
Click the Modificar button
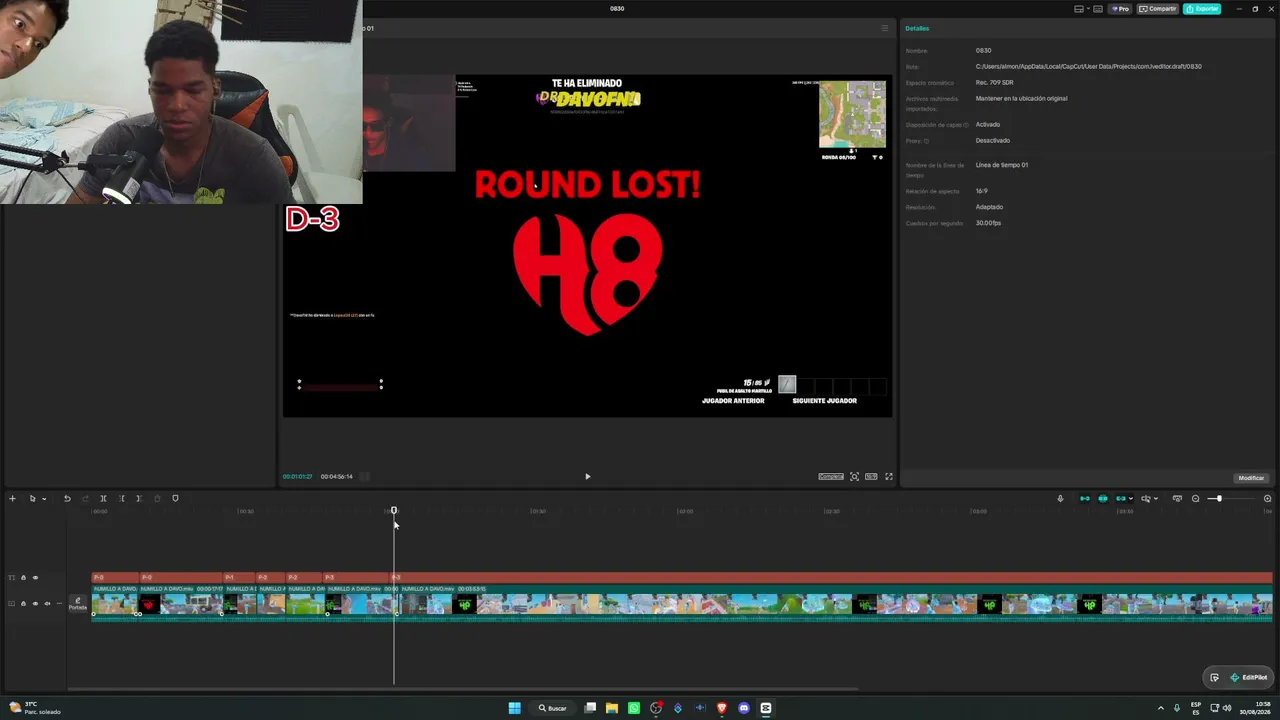pyautogui.click(x=1251, y=478)
